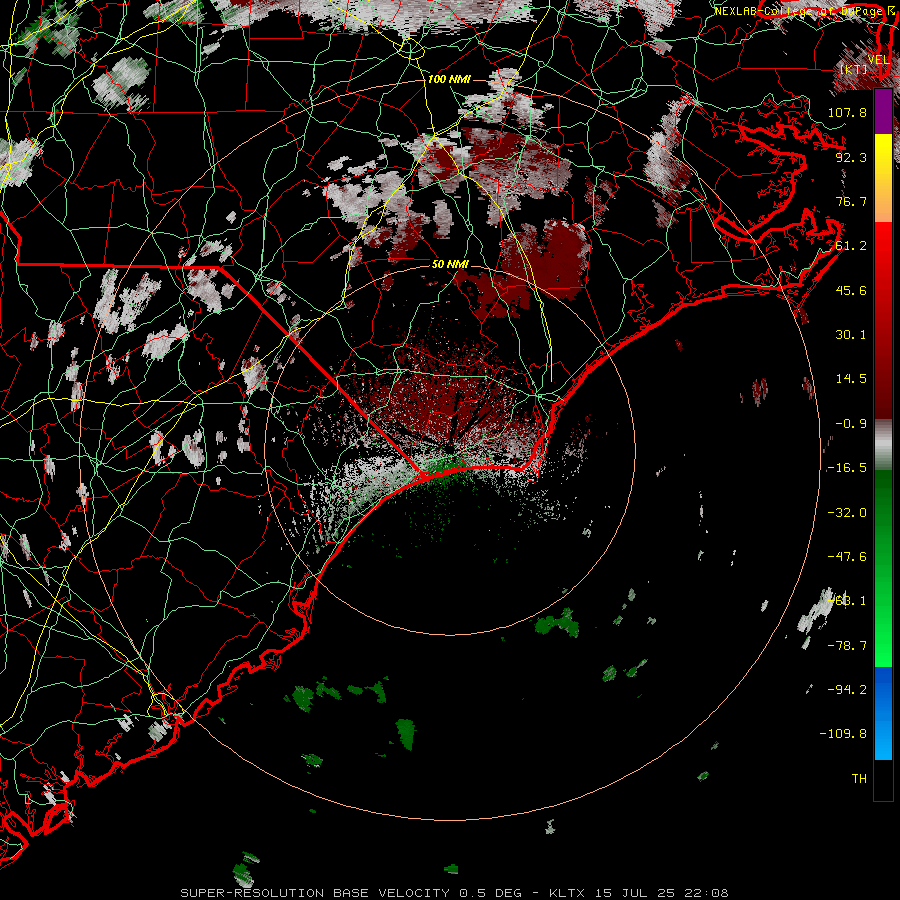Click the 50 NMI range ring label
The image size is (900, 900).
click(x=450, y=264)
